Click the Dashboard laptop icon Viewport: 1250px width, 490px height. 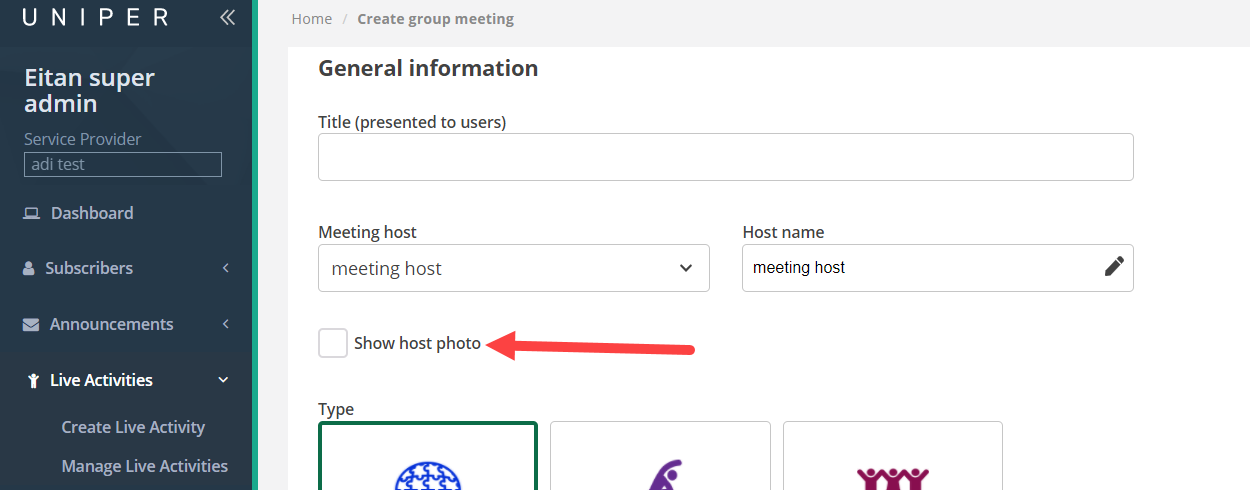tap(32, 213)
